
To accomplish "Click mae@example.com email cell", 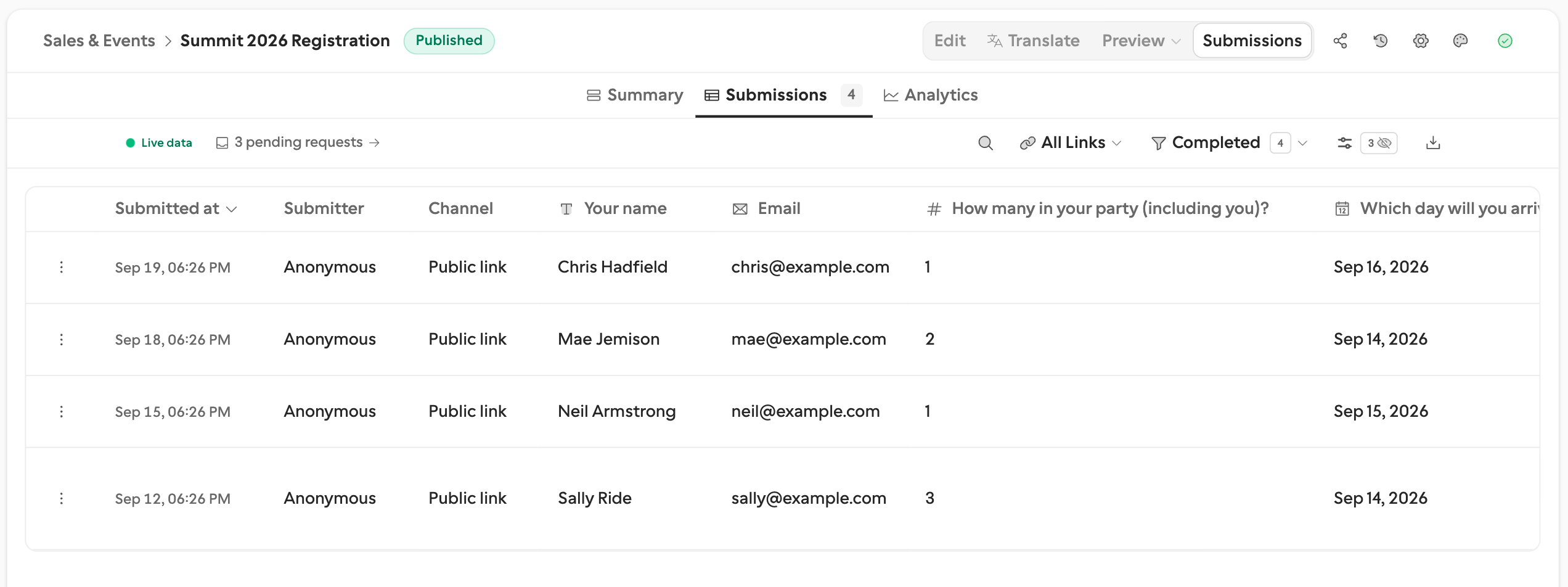I will point(809,339).
